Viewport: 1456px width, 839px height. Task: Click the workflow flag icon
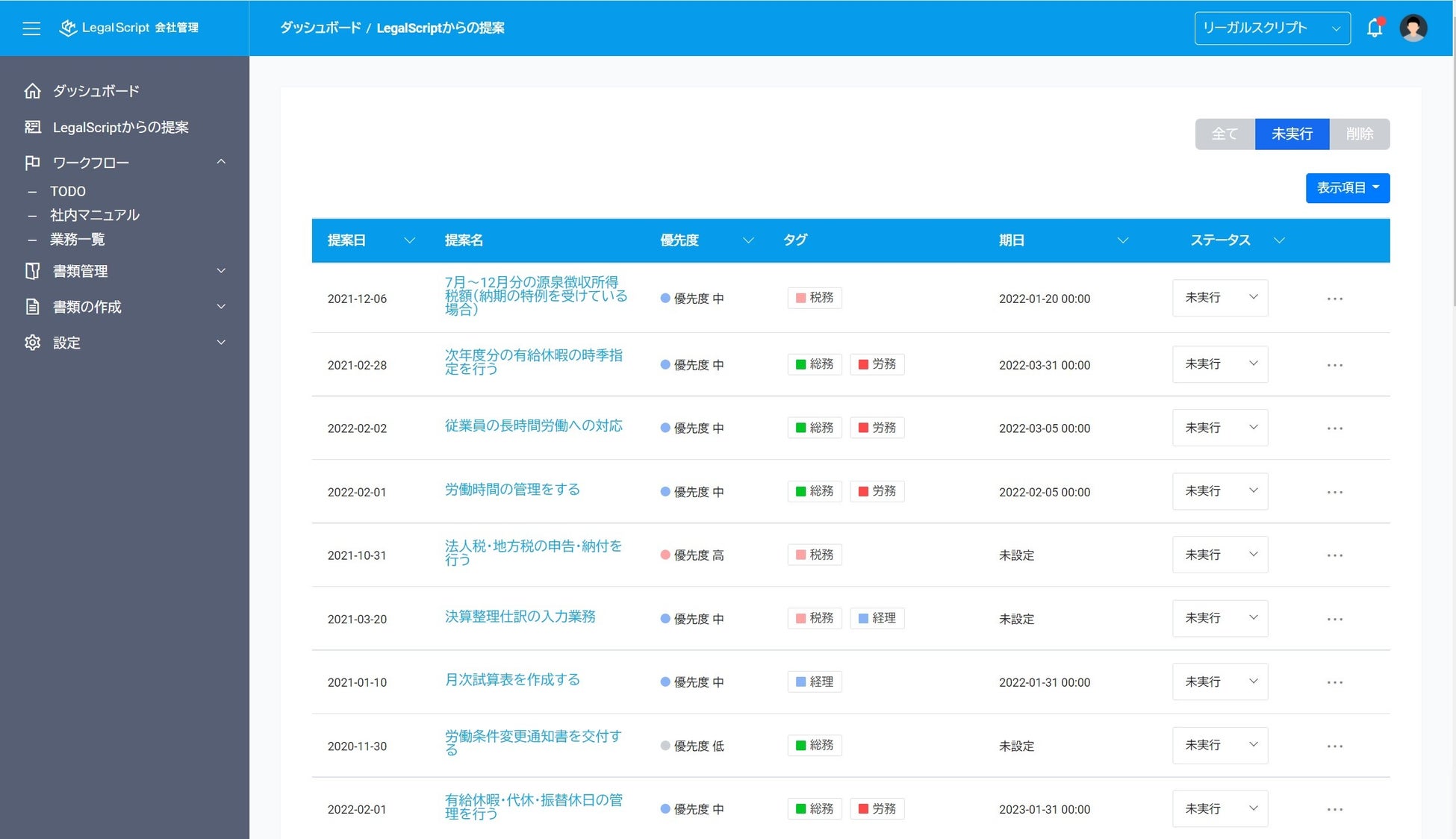tap(32, 163)
